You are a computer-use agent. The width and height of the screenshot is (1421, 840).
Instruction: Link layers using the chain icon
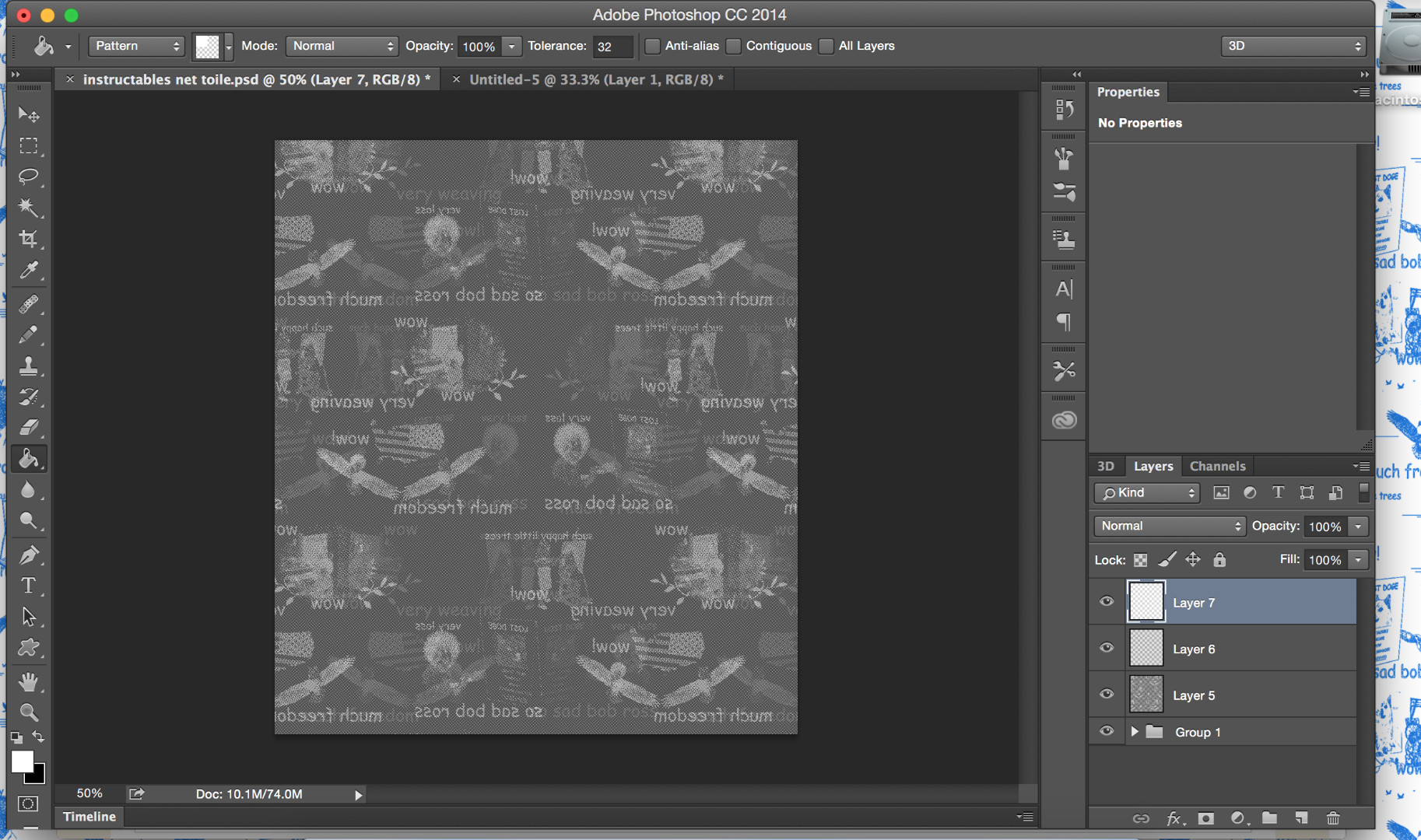[x=1141, y=818]
